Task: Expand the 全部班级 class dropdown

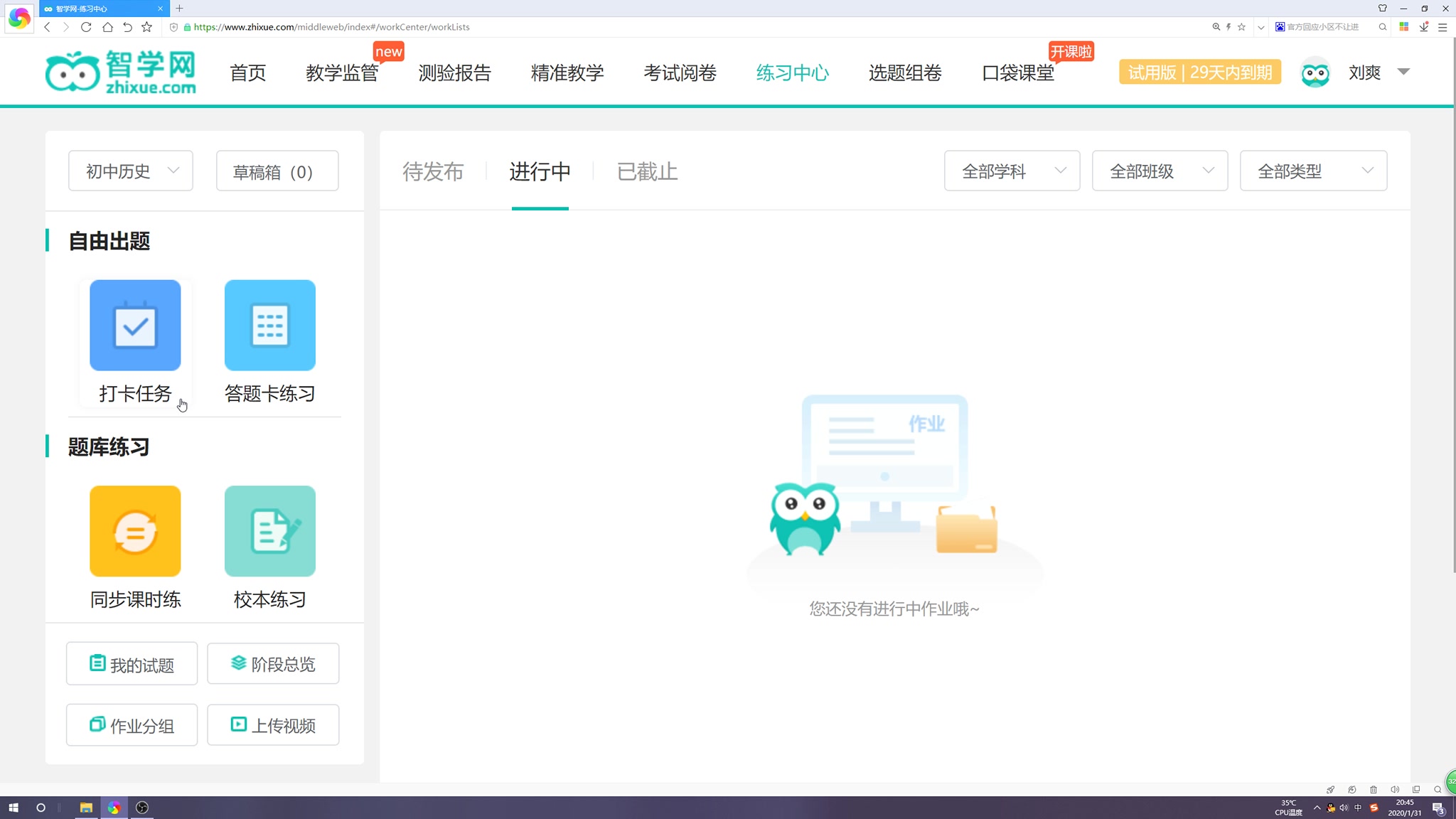Action: coord(1160,171)
